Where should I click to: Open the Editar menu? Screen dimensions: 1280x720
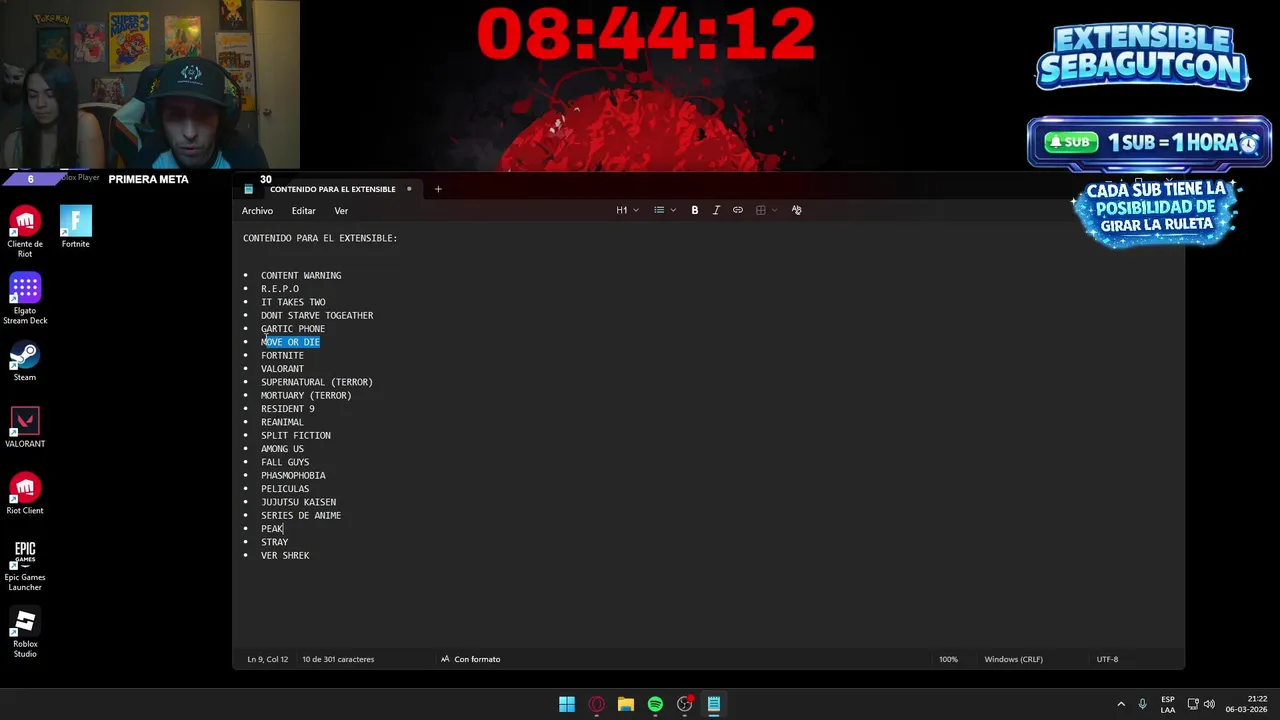tap(303, 211)
